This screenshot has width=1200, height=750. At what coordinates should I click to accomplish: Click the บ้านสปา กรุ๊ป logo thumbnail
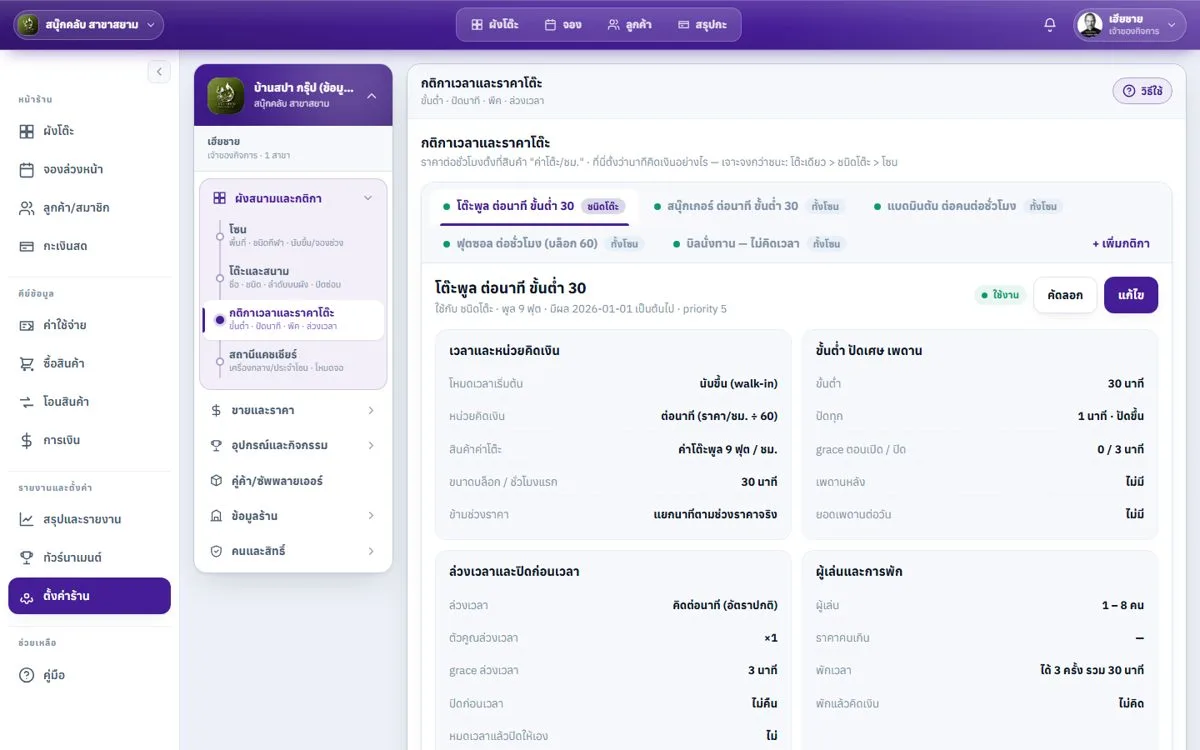pos(226,95)
